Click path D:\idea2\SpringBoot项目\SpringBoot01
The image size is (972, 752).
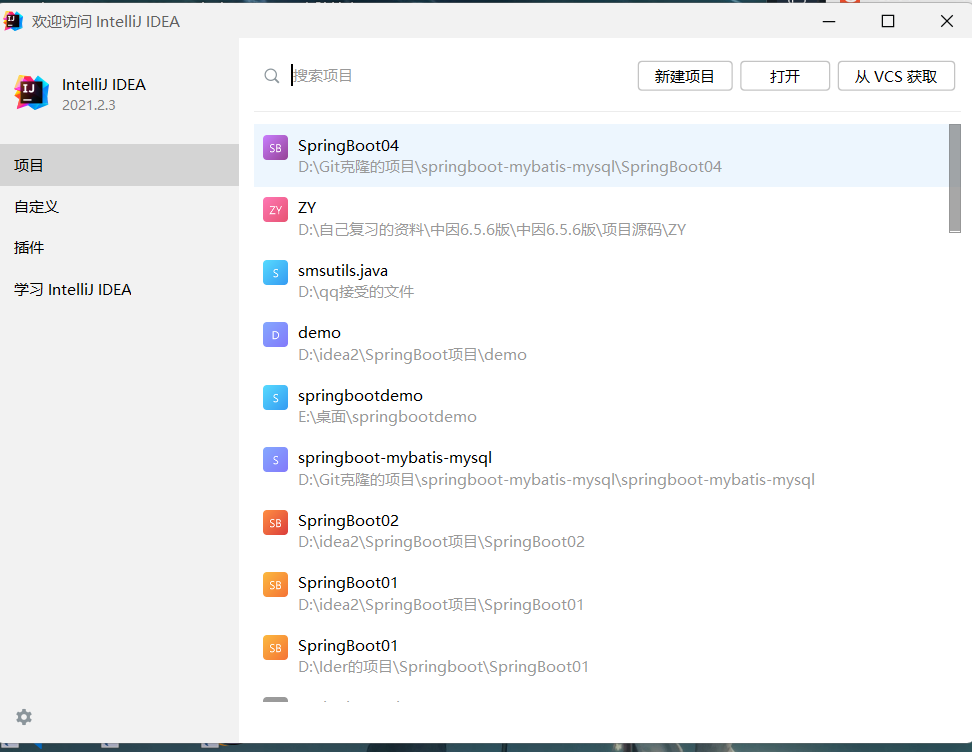(441, 604)
